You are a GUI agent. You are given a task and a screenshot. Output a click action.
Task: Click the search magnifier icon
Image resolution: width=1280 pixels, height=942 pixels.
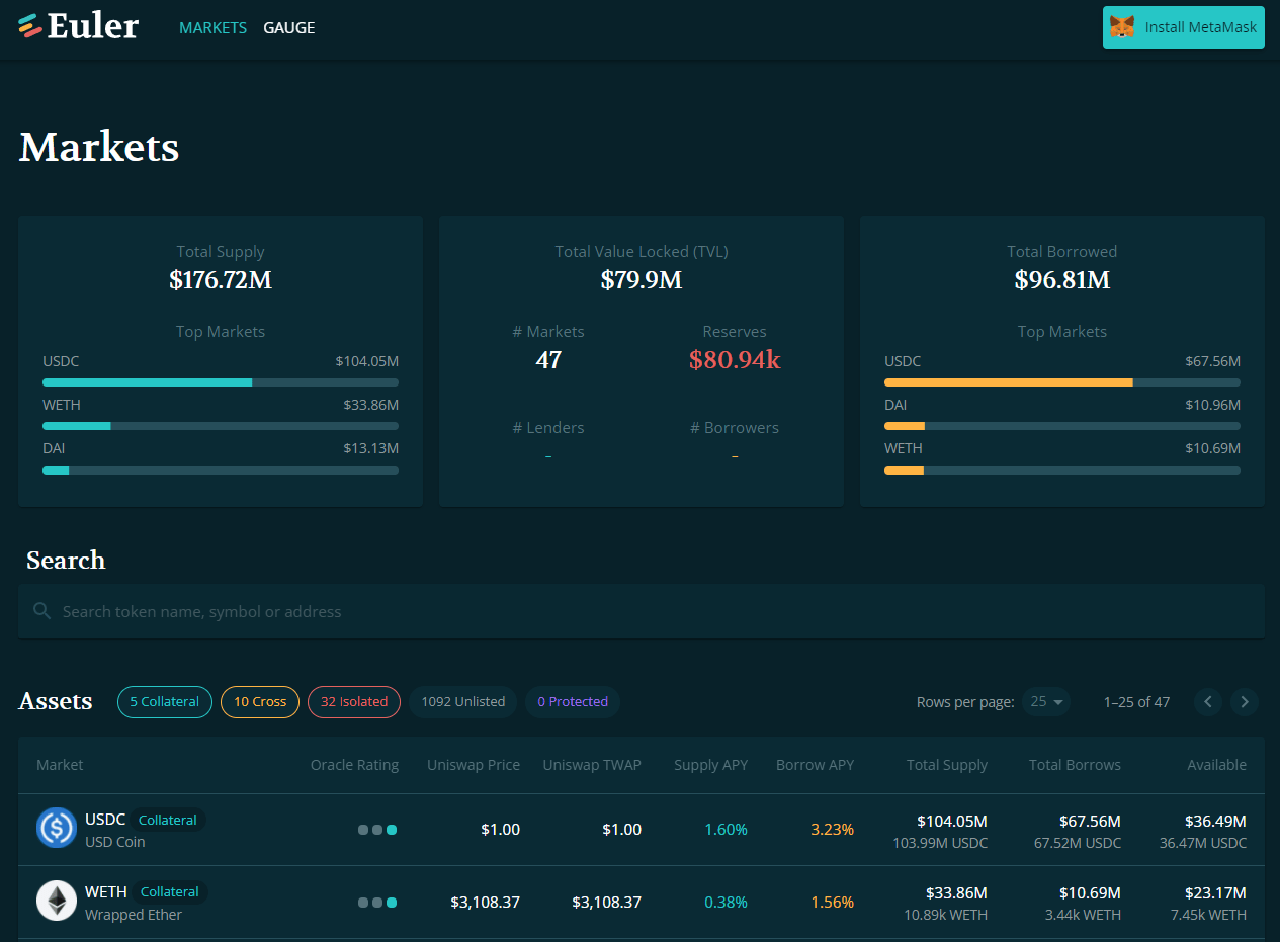pyautogui.click(x=42, y=610)
